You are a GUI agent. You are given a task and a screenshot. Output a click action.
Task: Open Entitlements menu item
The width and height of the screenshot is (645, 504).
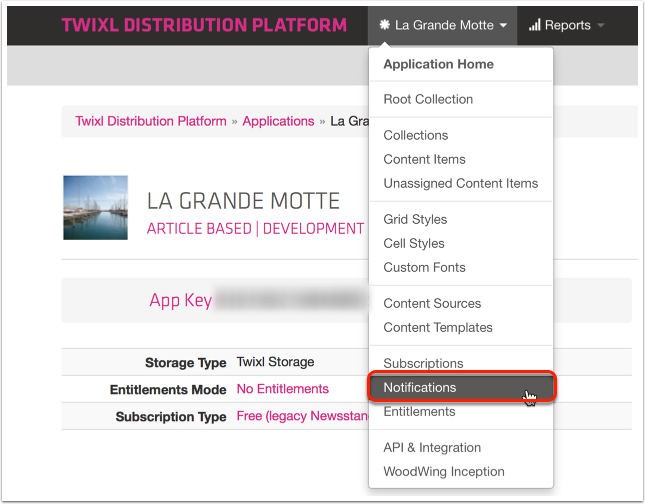[x=419, y=412]
